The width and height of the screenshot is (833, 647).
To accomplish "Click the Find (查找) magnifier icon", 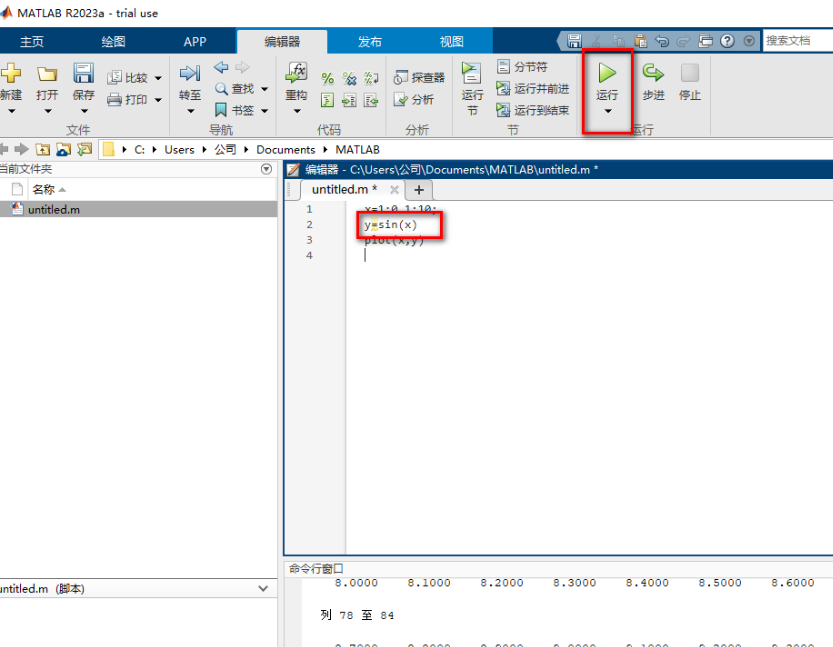I will pyautogui.click(x=222, y=89).
